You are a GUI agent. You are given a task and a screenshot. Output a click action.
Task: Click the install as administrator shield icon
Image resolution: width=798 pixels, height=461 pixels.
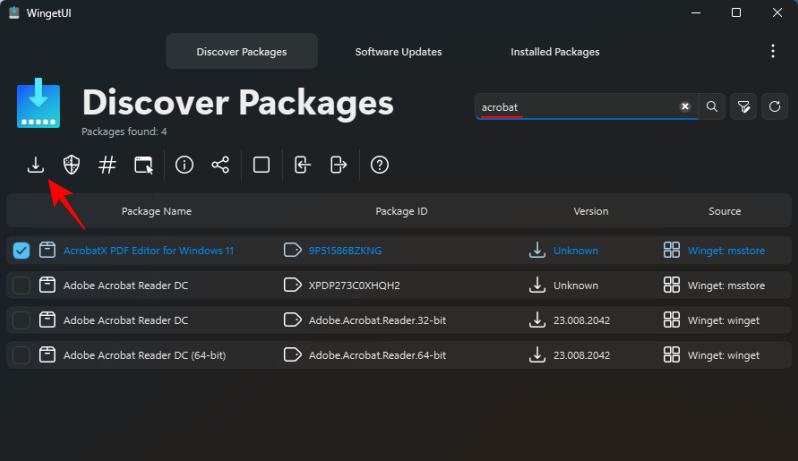pos(71,165)
